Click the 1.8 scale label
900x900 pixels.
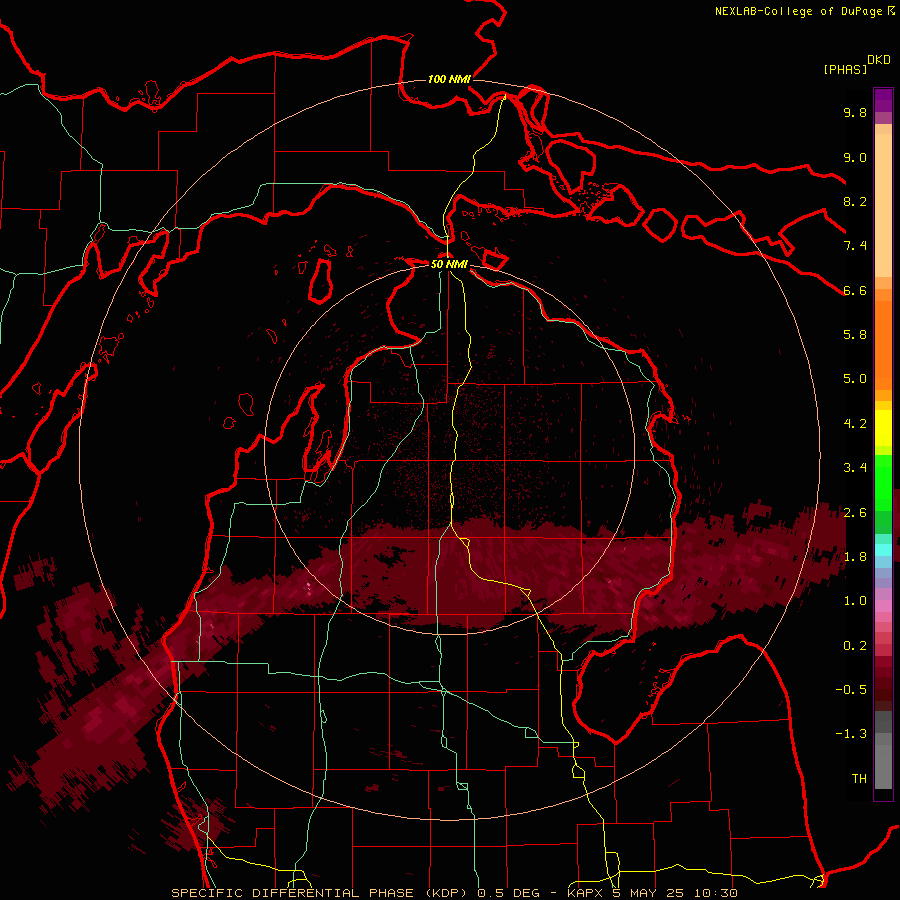point(855,557)
